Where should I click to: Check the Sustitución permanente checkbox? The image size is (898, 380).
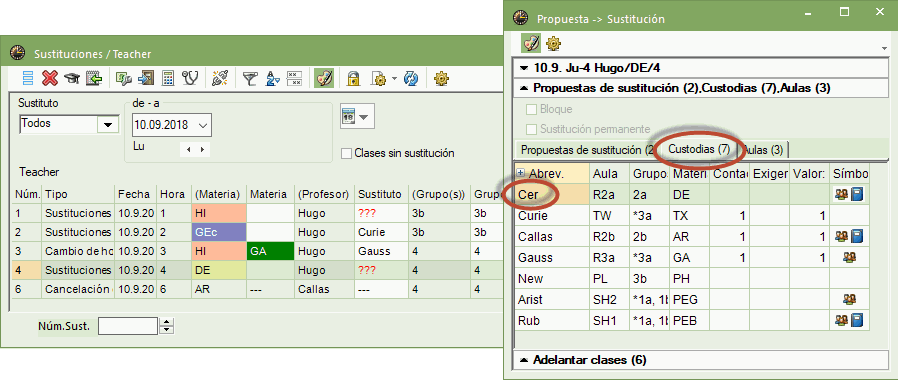[531, 129]
